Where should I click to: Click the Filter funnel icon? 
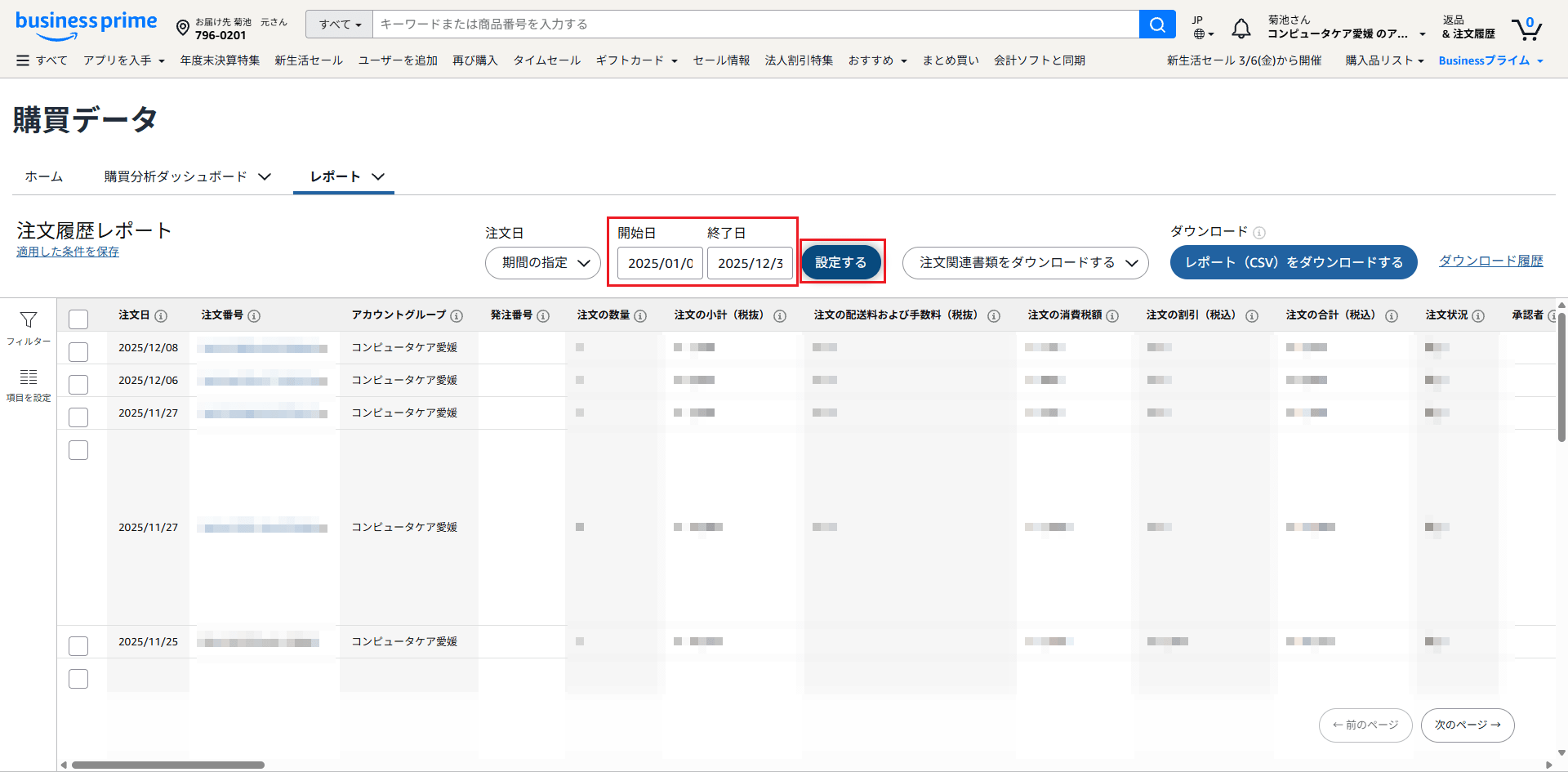[29, 320]
